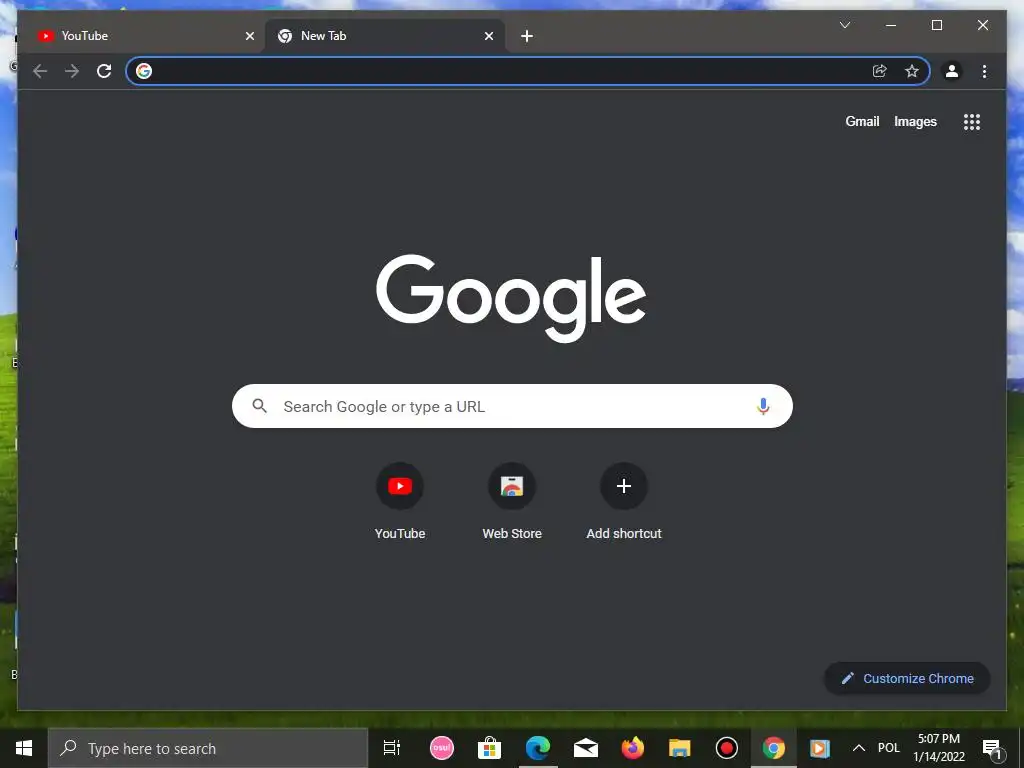The height and width of the screenshot is (768, 1024).
Task: Close the YouTube tab
Action: (x=249, y=36)
